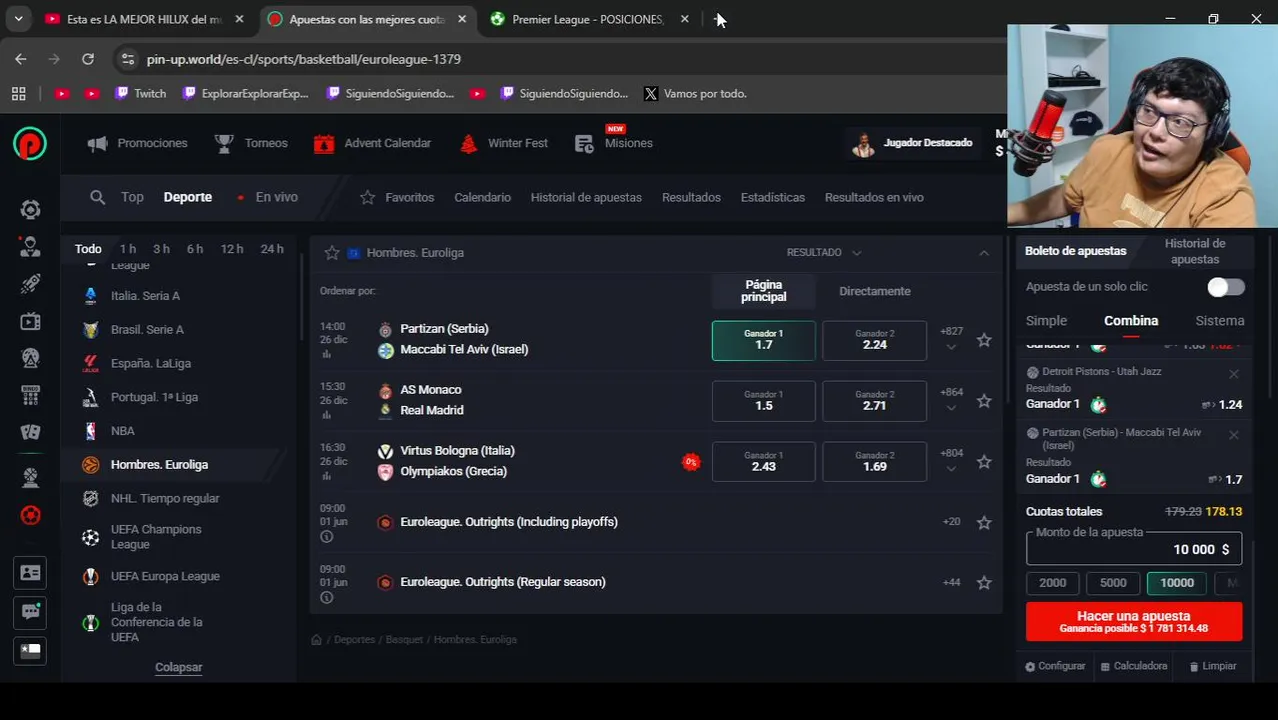This screenshot has width=1278, height=720.
Task: Set stake with 2000 quick button
Action: coord(1052,583)
